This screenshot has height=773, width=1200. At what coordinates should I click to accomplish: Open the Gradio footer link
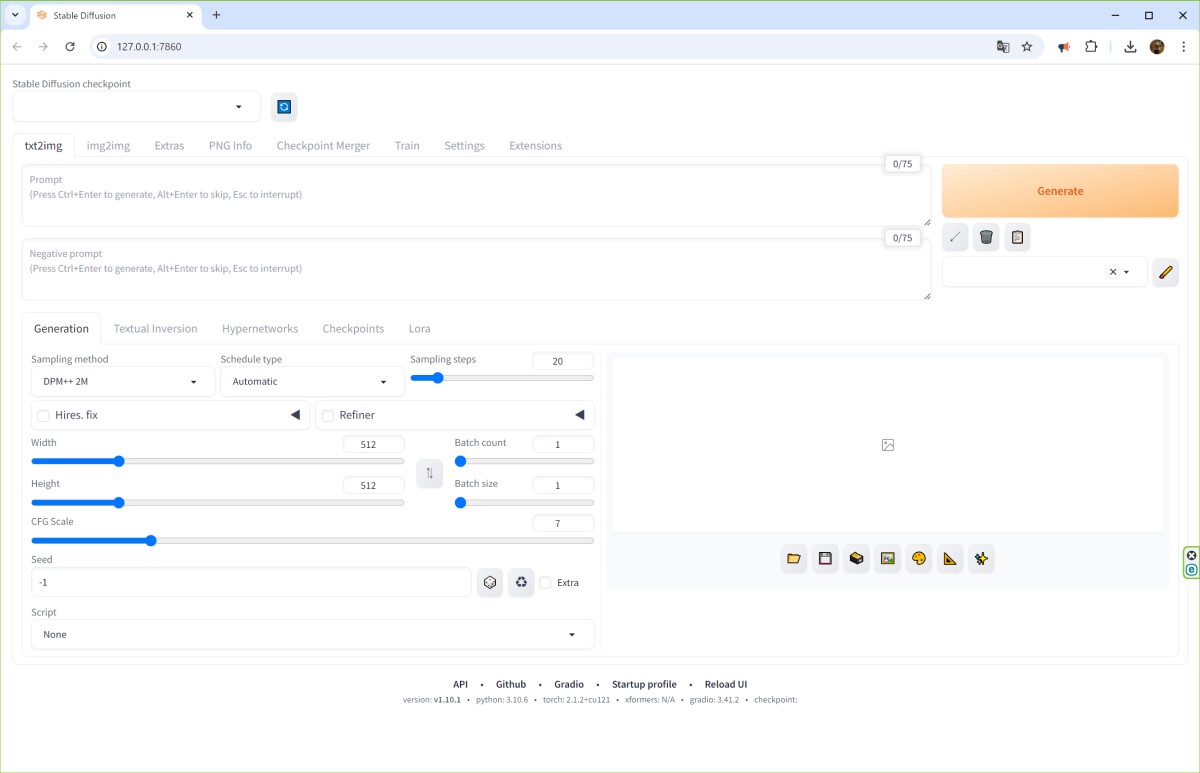(569, 685)
